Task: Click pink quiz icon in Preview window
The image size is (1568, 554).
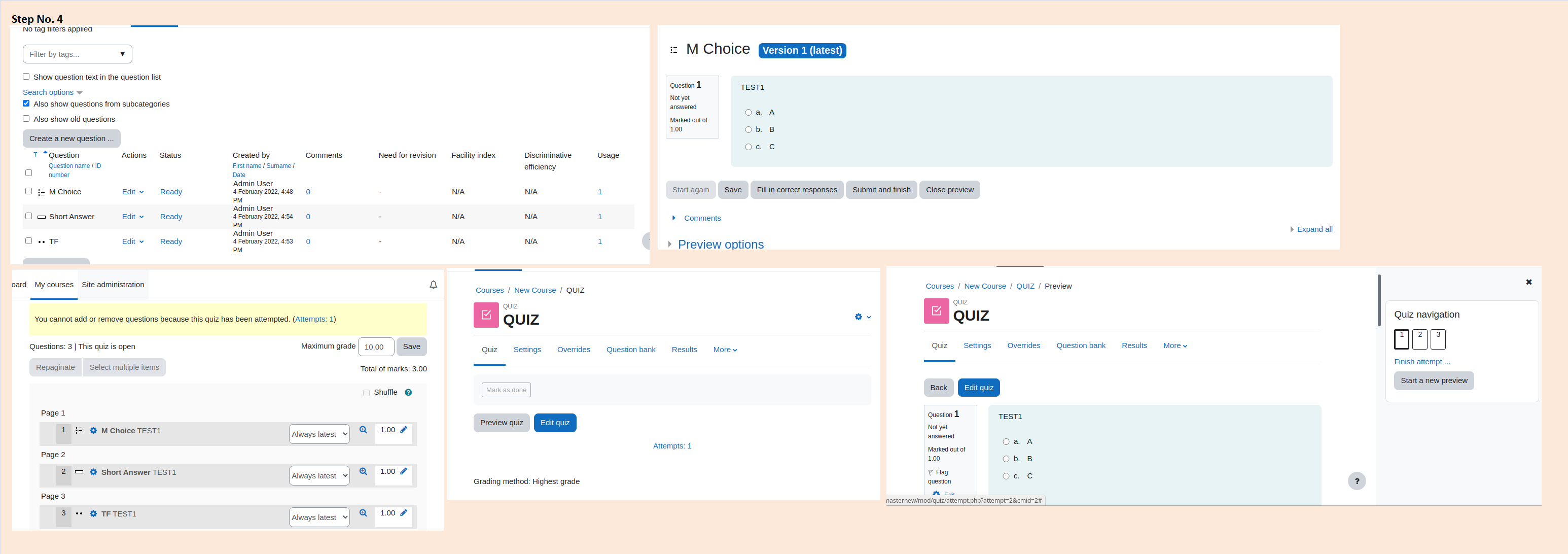Action: click(936, 310)
